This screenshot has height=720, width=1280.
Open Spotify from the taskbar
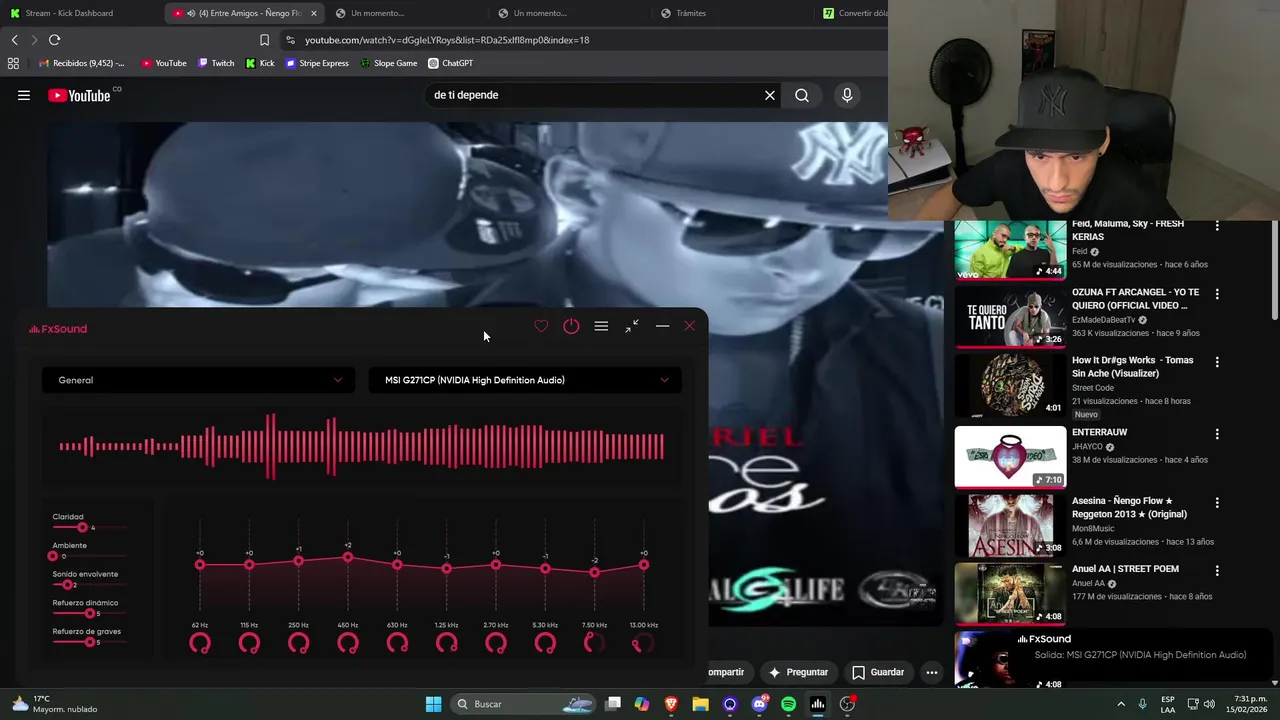click(x=788, y=704)
